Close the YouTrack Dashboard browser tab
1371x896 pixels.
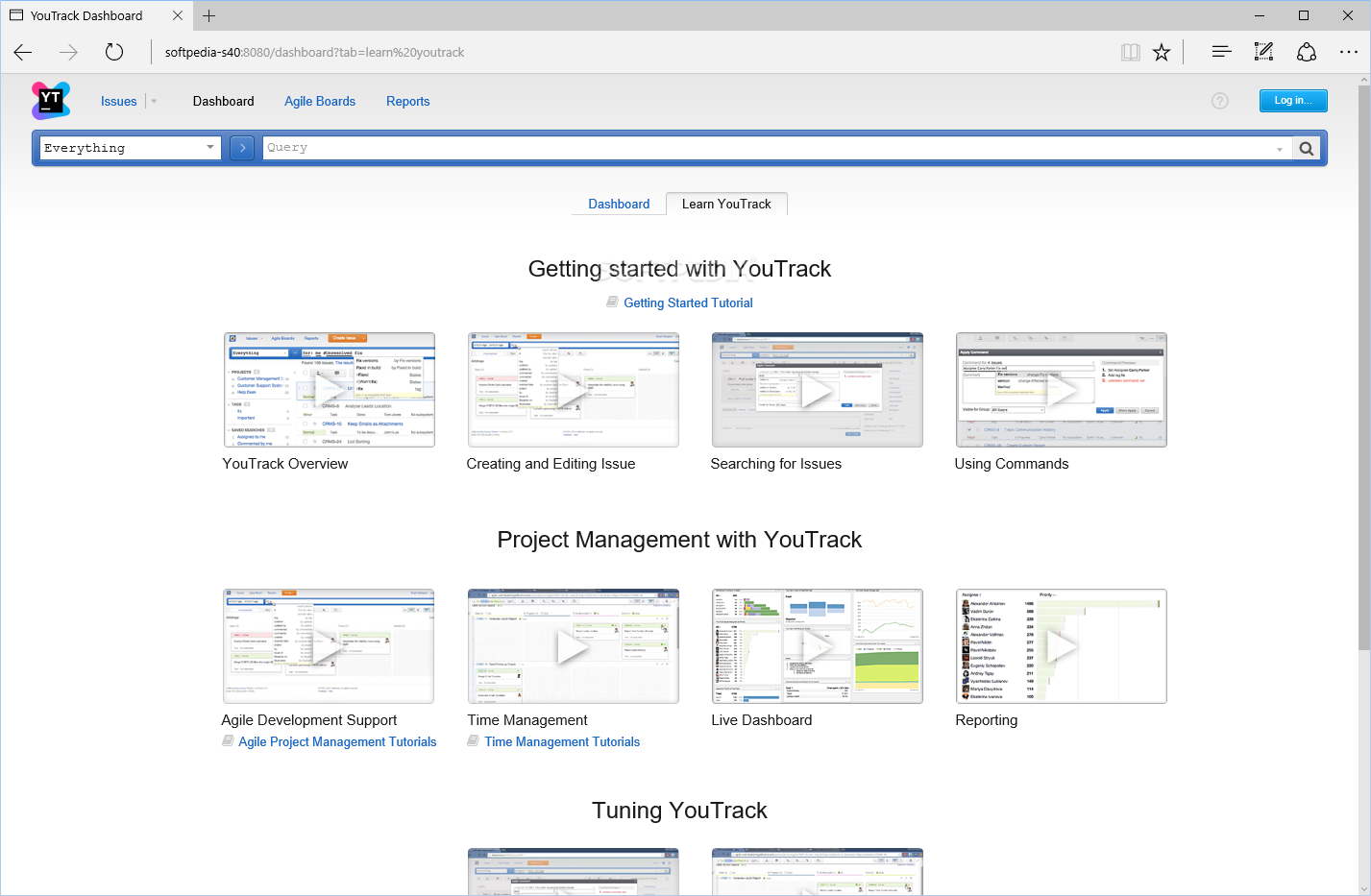(x=178, y=15)
